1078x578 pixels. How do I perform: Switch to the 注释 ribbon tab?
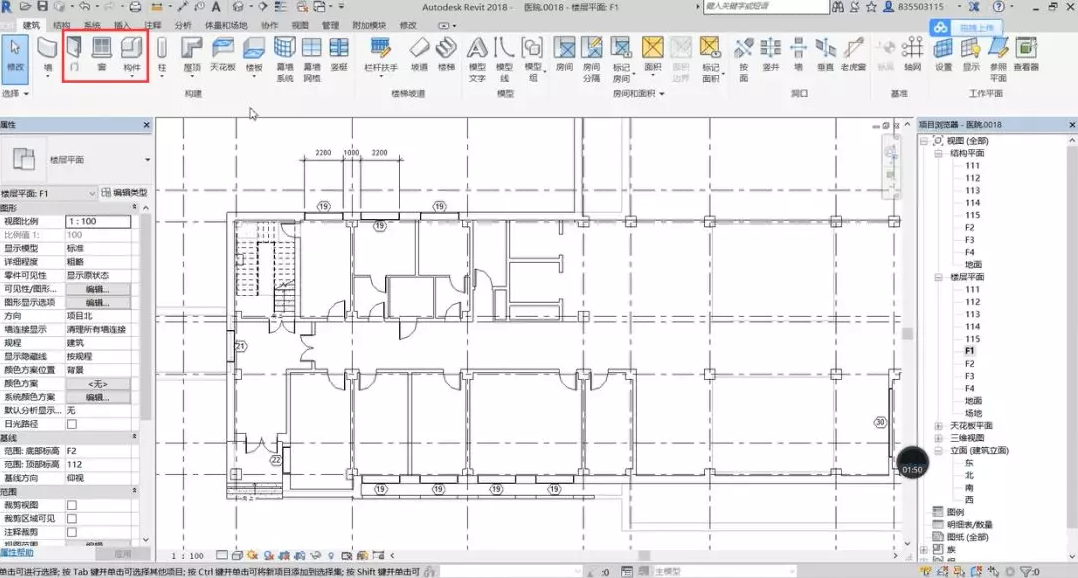tap(153, 25)
